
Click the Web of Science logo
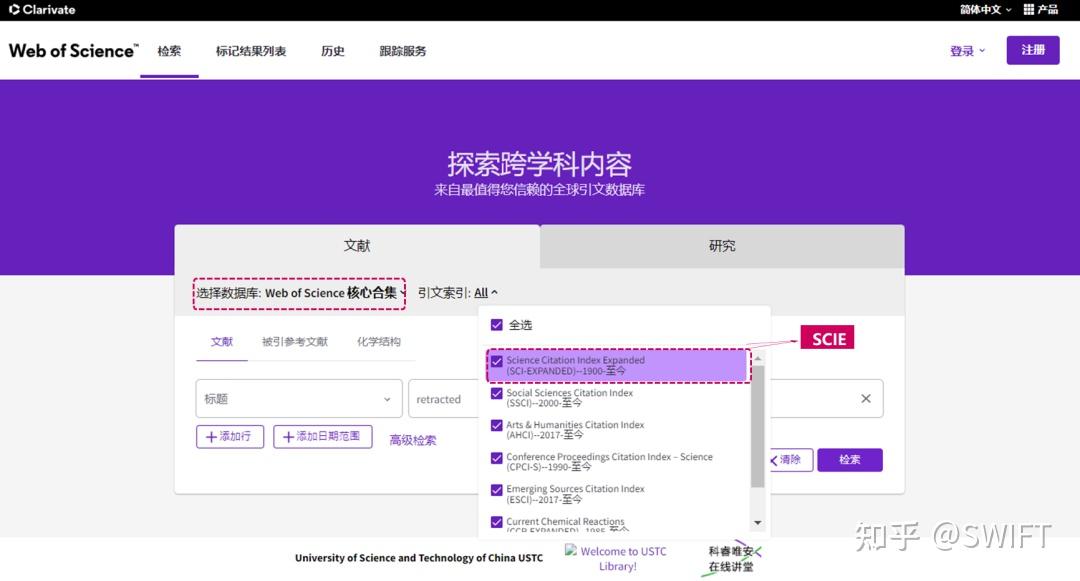(x=72, y=49)
